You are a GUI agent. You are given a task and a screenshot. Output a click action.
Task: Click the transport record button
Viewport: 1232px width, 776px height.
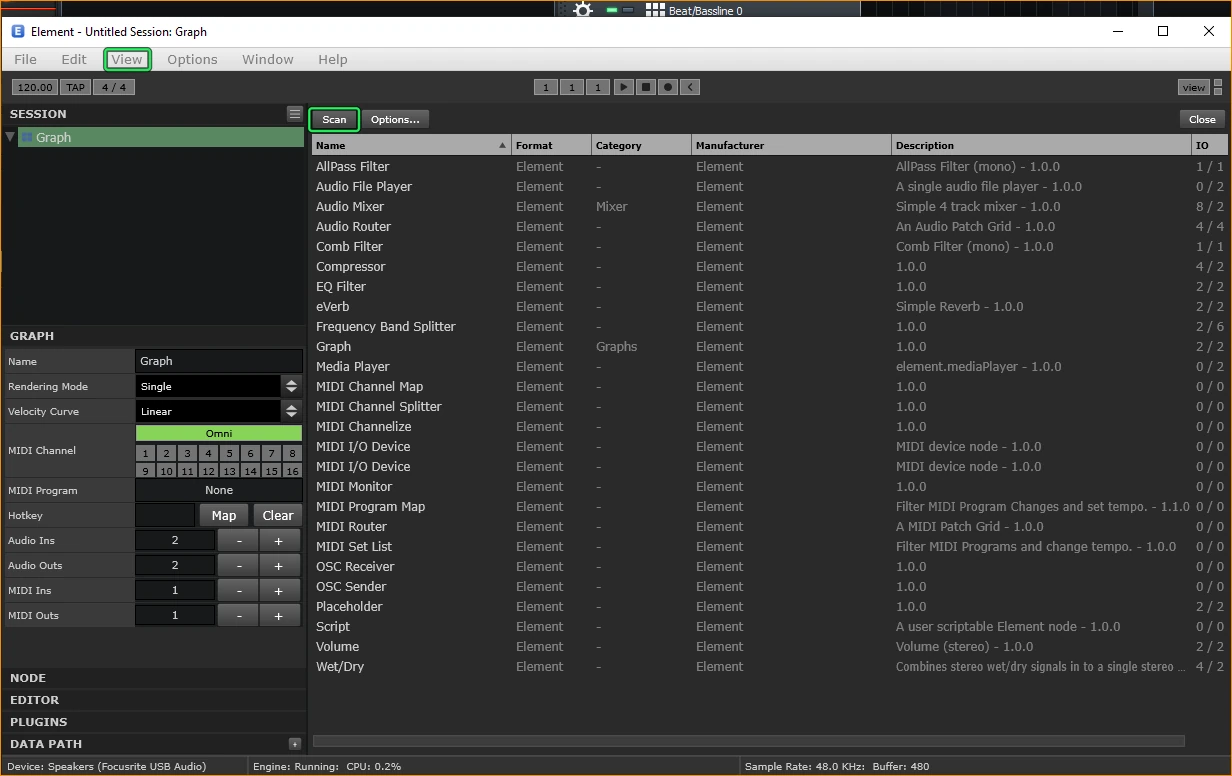point(668,87)
